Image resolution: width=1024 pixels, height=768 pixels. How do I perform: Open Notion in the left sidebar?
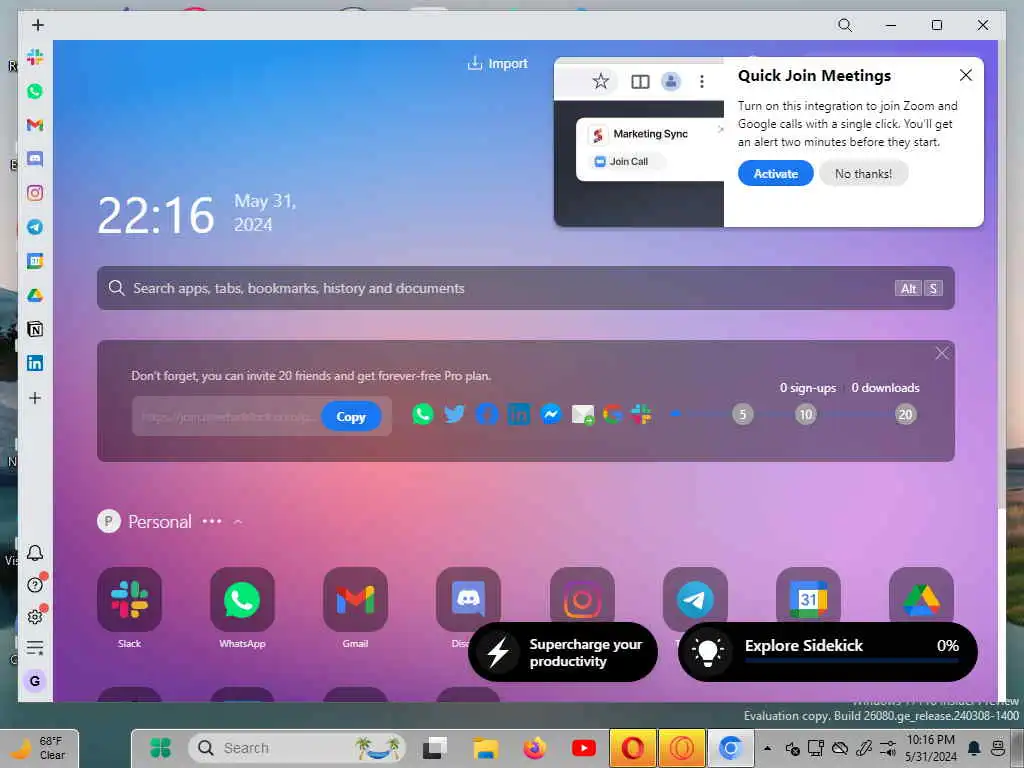(35, 329)
